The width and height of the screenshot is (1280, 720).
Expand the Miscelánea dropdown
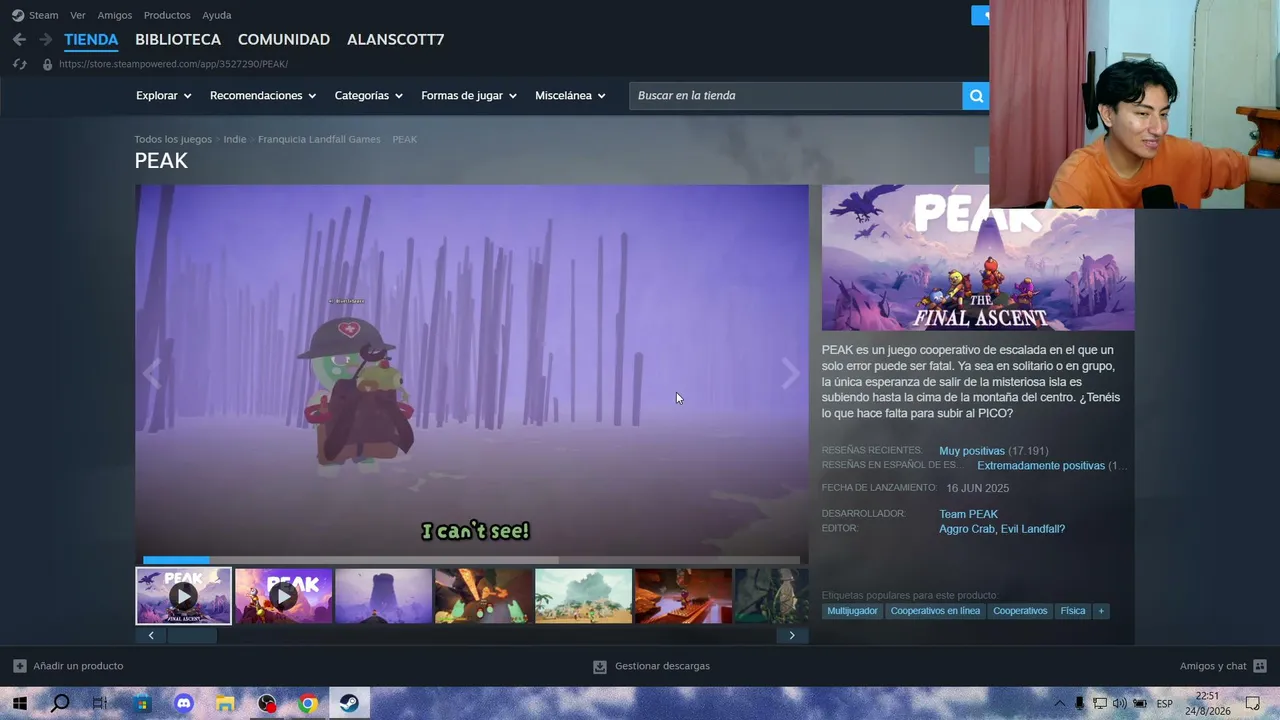pyautogui.click(x=571, y=96)
